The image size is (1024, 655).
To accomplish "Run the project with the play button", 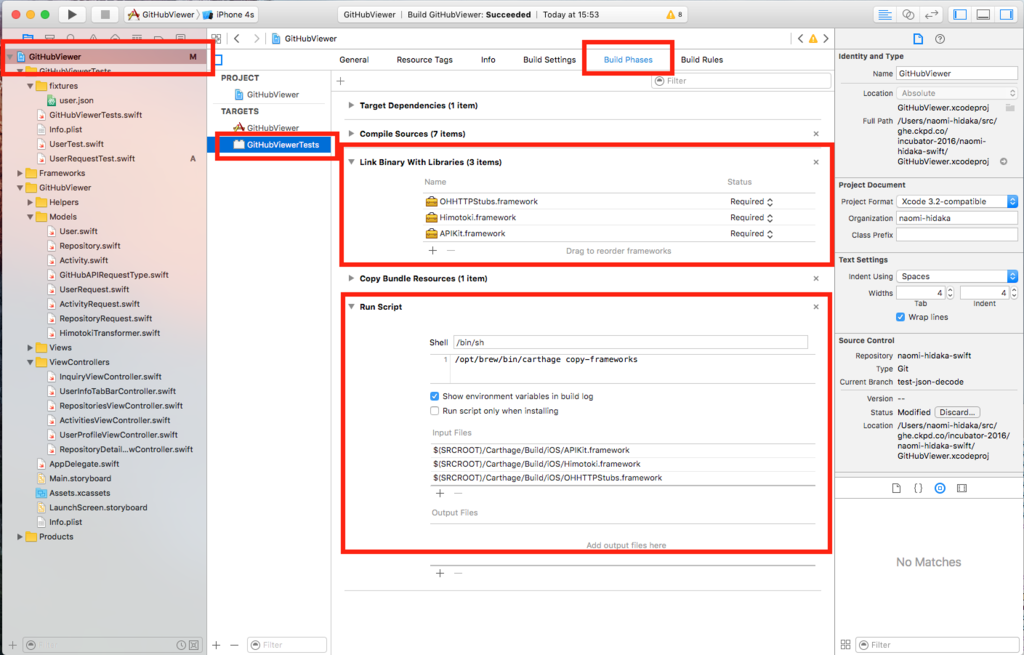I will [72, 14].
